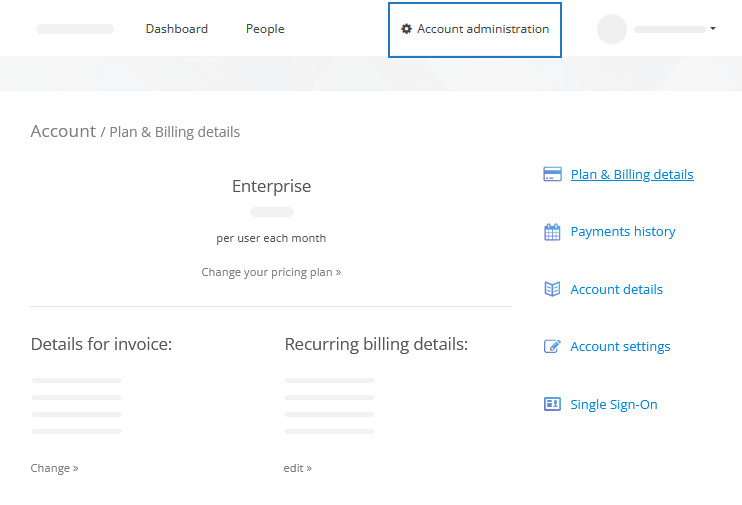Image resolution: width=742 pixels, height=505 pixels.
Task: Open the Dashboard menu item
Action: click(177, 29)
